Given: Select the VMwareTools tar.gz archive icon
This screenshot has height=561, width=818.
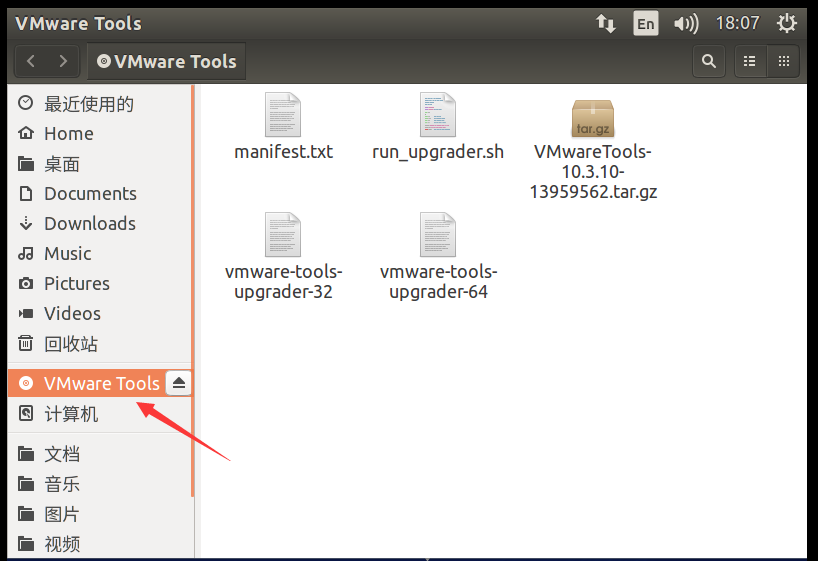Looking at the screenshot, I should click(x=593, y=119).
